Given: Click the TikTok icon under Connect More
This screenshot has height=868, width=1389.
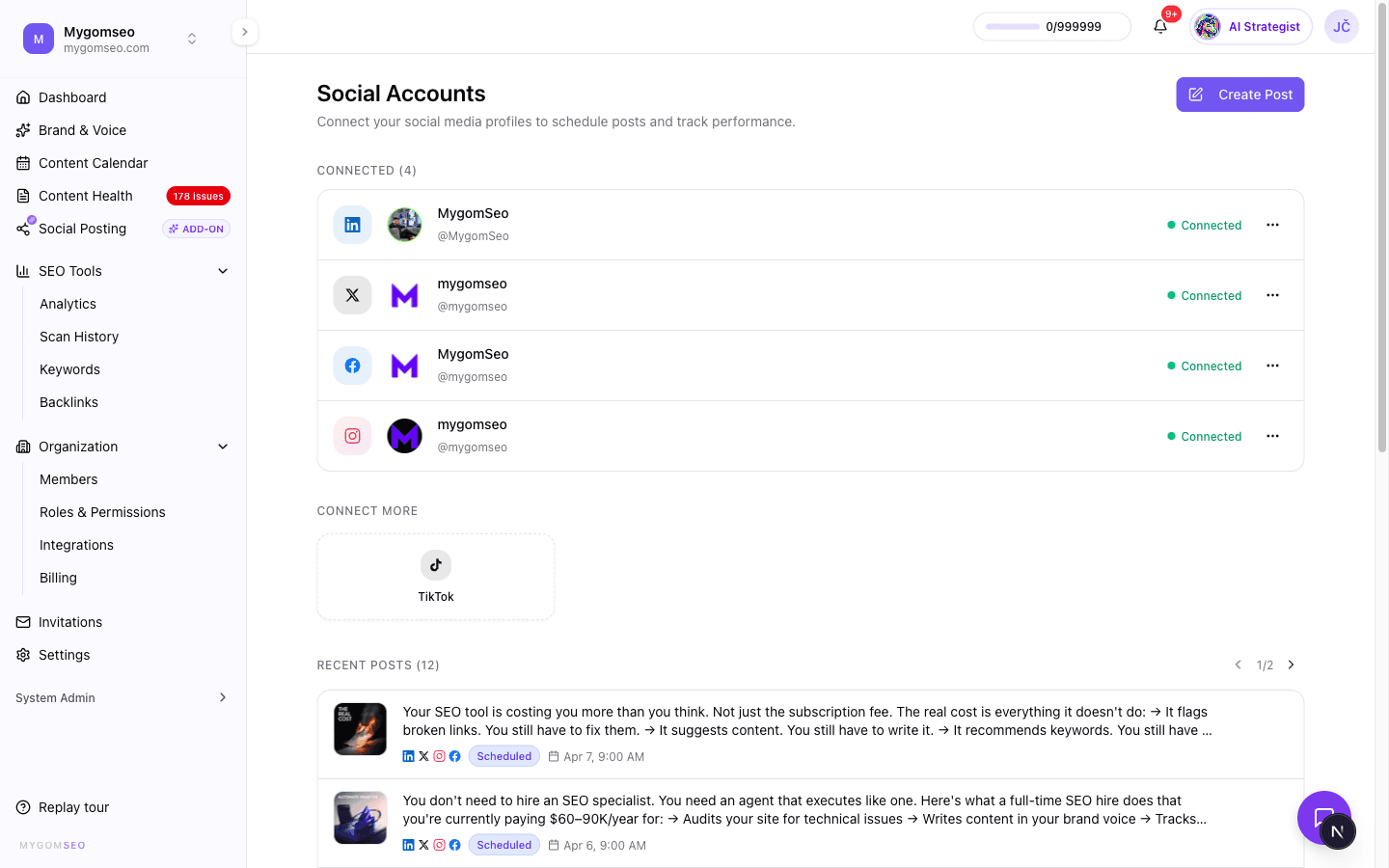Looking at the screenshot, I should (x=435, y=565).
